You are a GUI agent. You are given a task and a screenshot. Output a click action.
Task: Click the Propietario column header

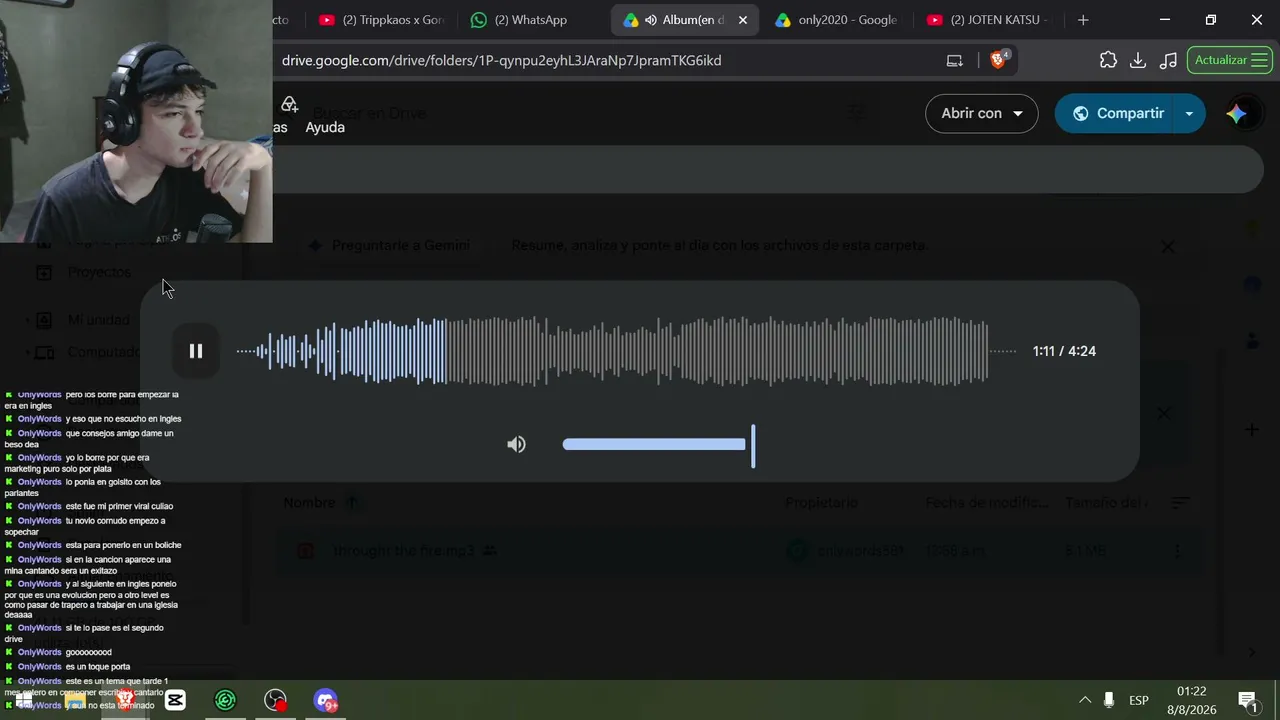(x=821, y=503)
